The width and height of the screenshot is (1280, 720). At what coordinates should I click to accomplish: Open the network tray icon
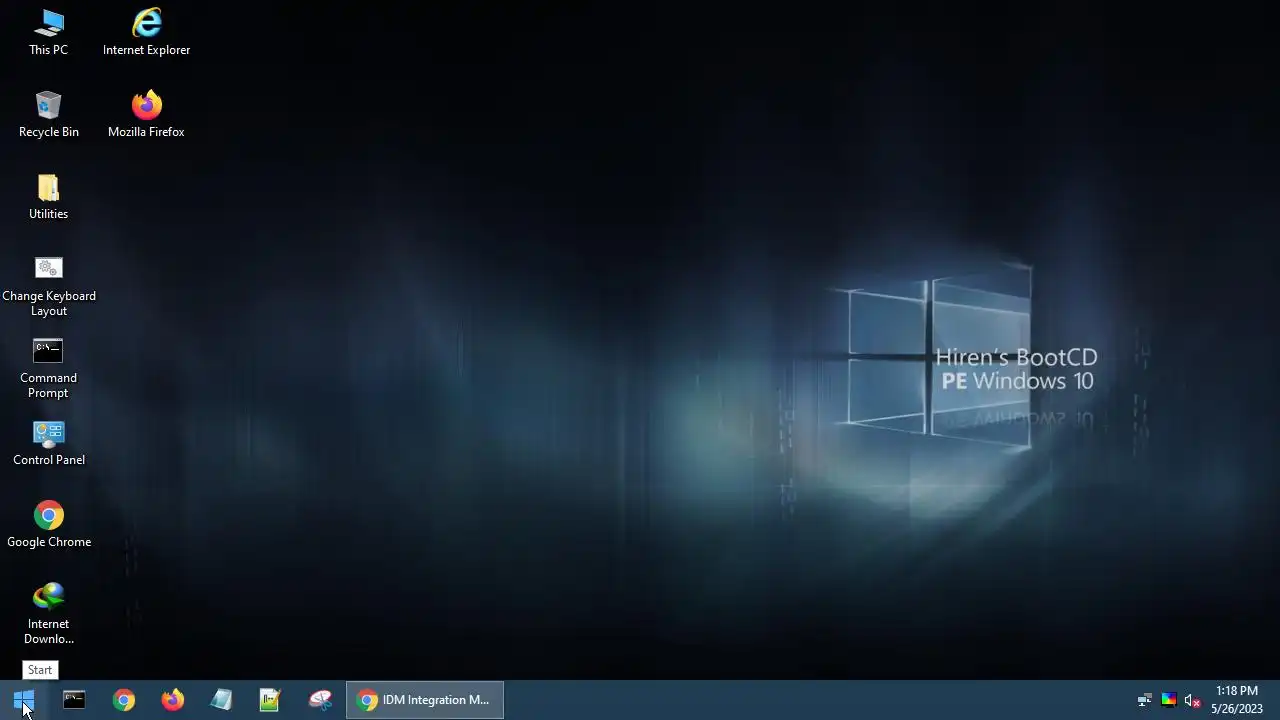click(1145, 700)
